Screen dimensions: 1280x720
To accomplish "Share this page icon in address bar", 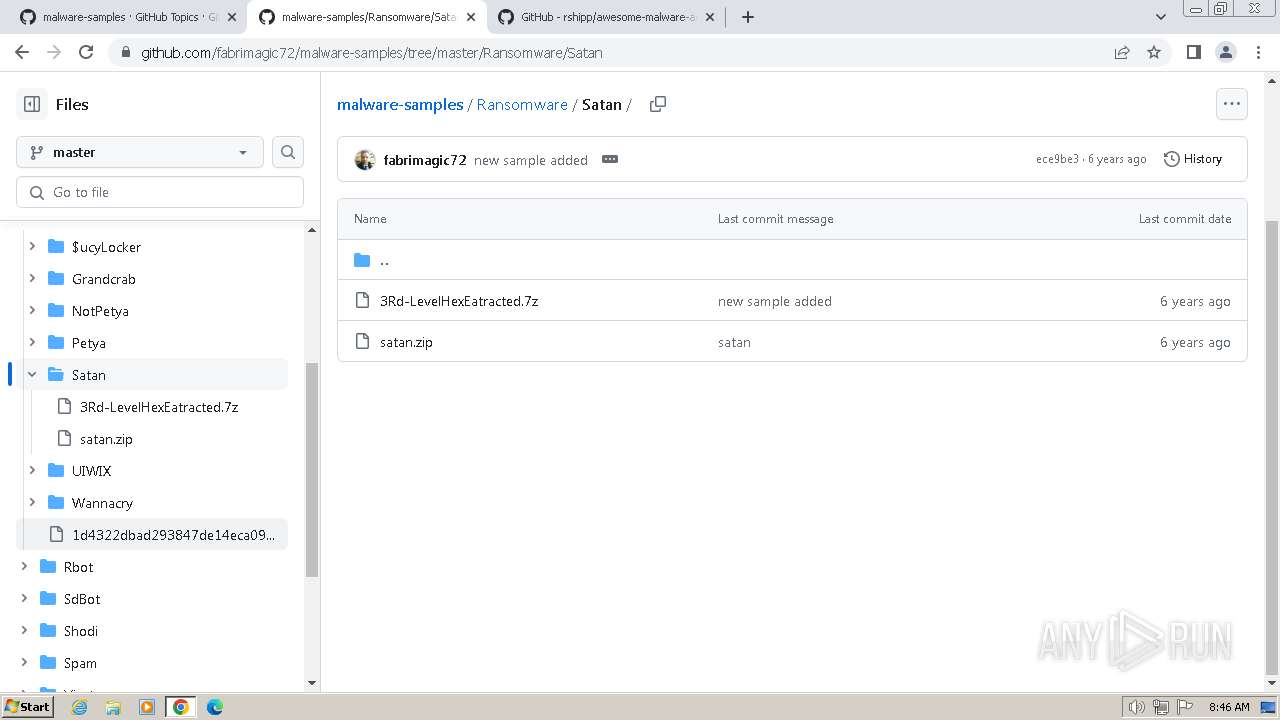I will click(1122, 52).
